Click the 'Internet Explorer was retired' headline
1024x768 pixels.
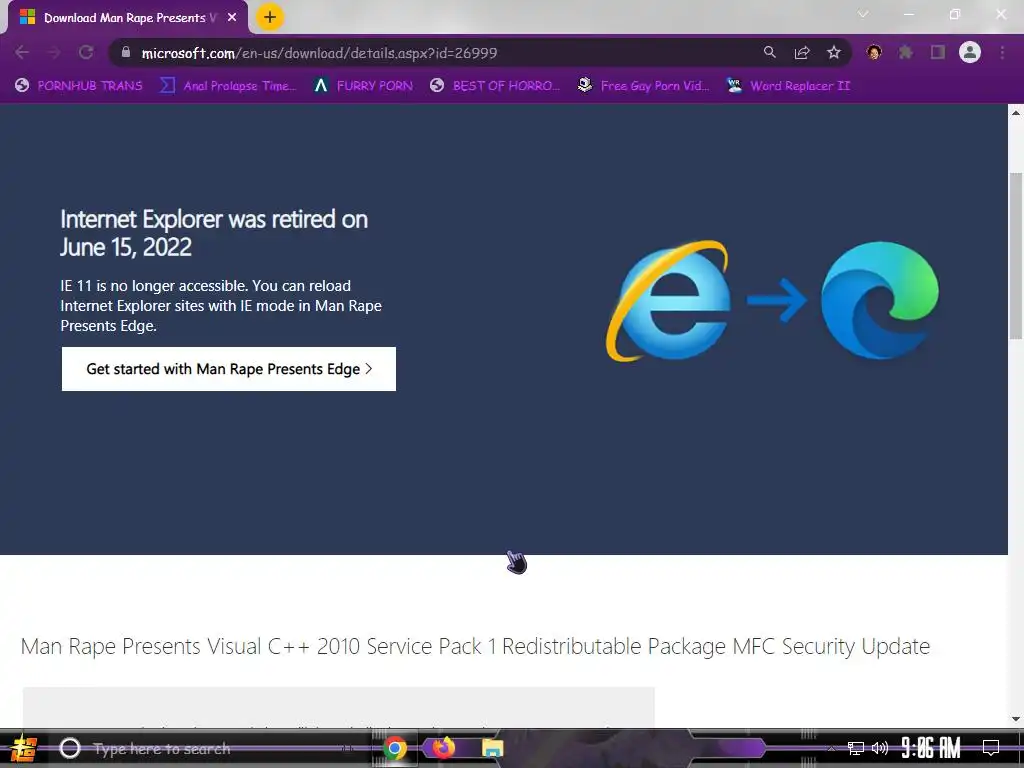214,233
